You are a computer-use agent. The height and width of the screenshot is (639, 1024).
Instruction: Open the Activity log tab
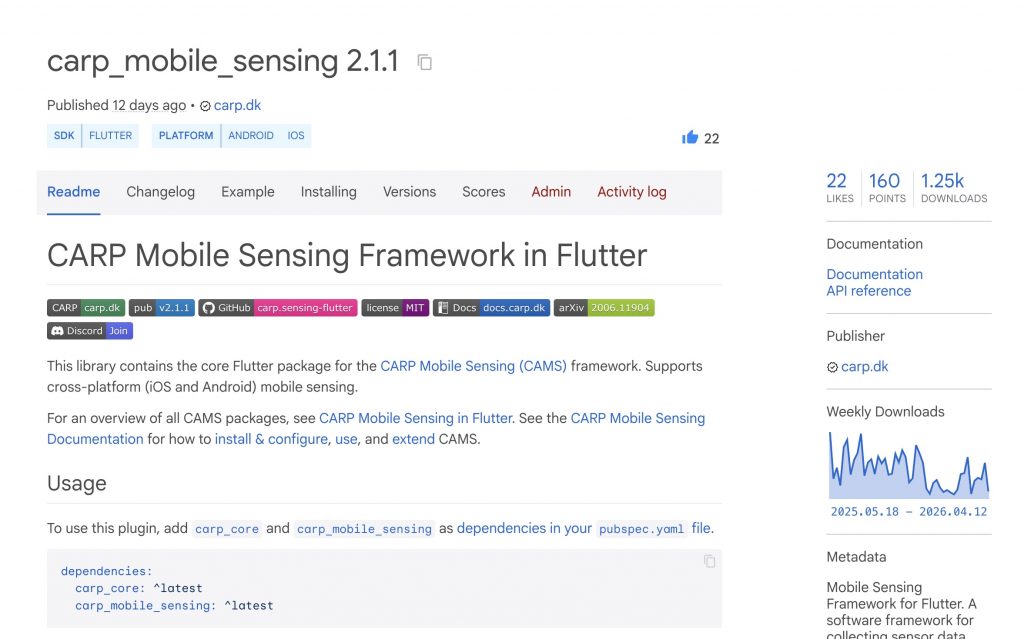click(631, 192)
